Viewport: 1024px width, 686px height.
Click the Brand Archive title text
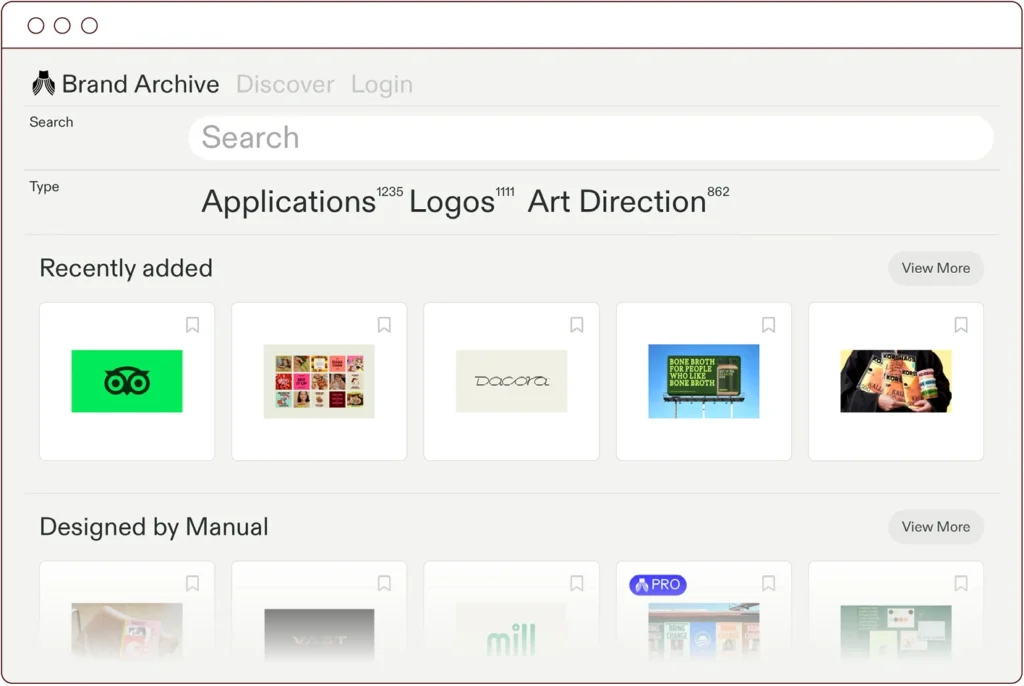(x=140, y=84)
